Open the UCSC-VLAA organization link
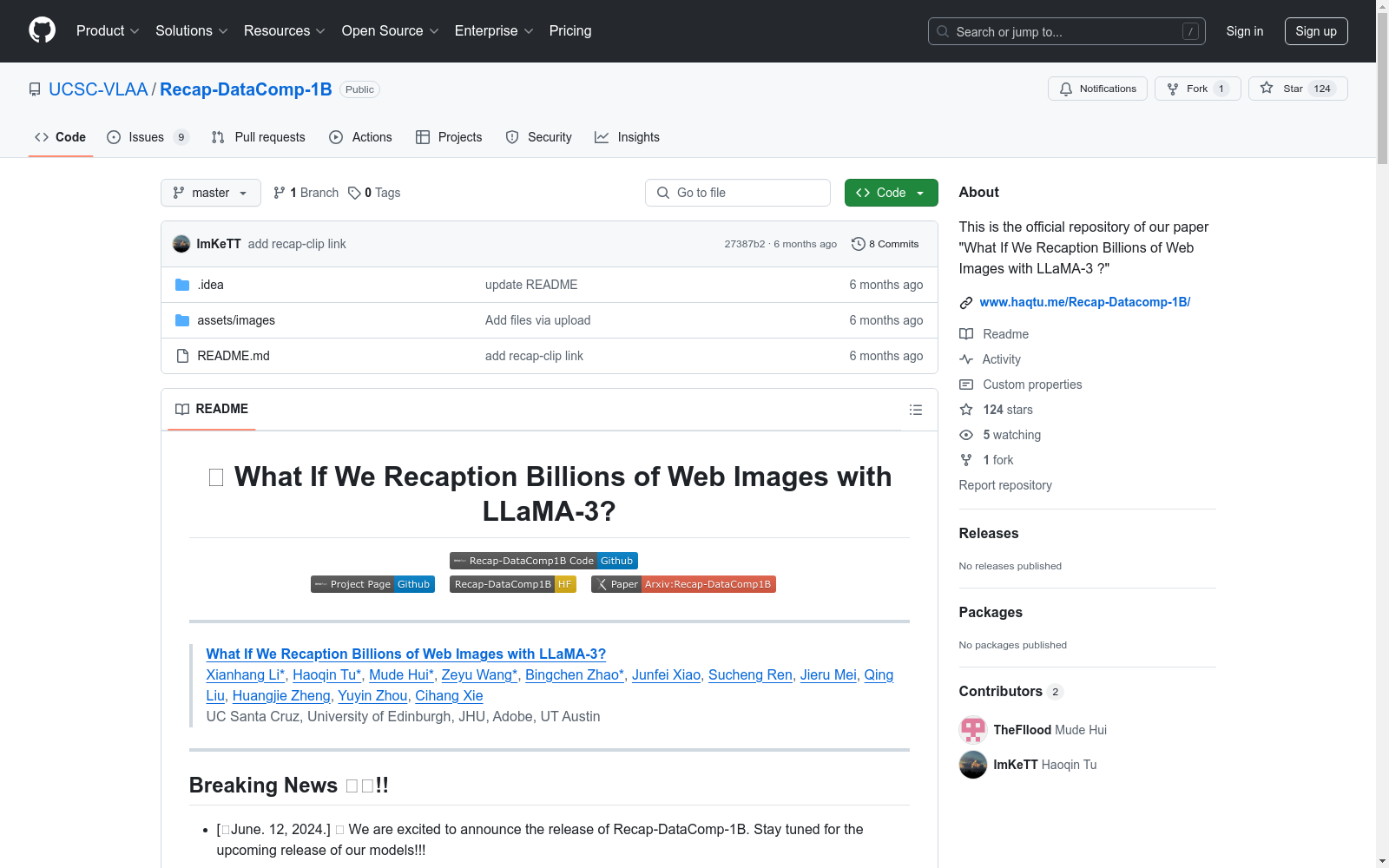 (x=98, y=89)
